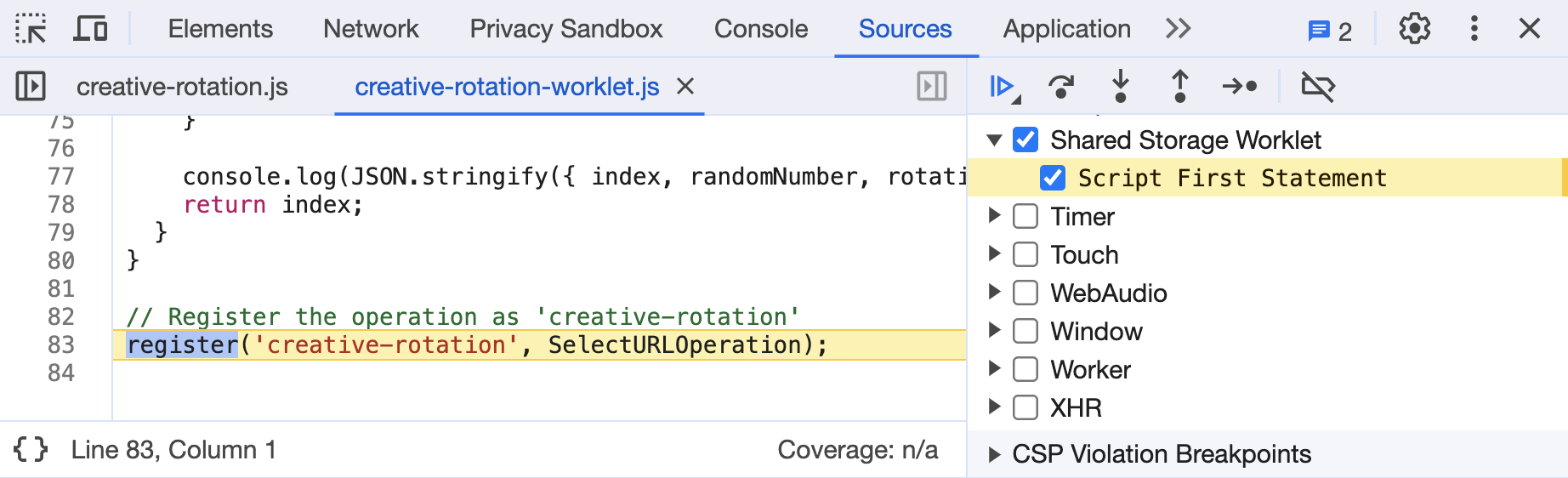Expand CSP Violation Breakpoints section

pos(994,454)
